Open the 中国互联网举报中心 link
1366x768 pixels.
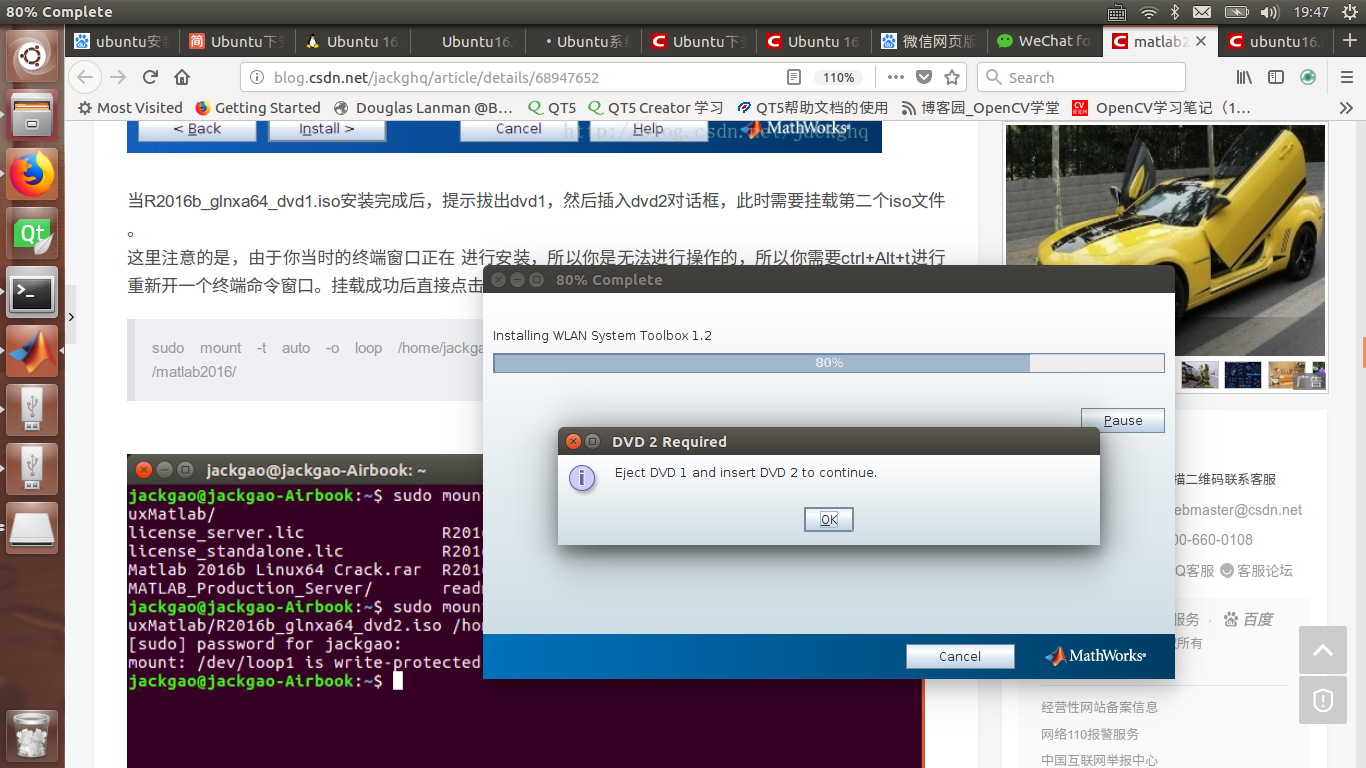pos(1100,760)
